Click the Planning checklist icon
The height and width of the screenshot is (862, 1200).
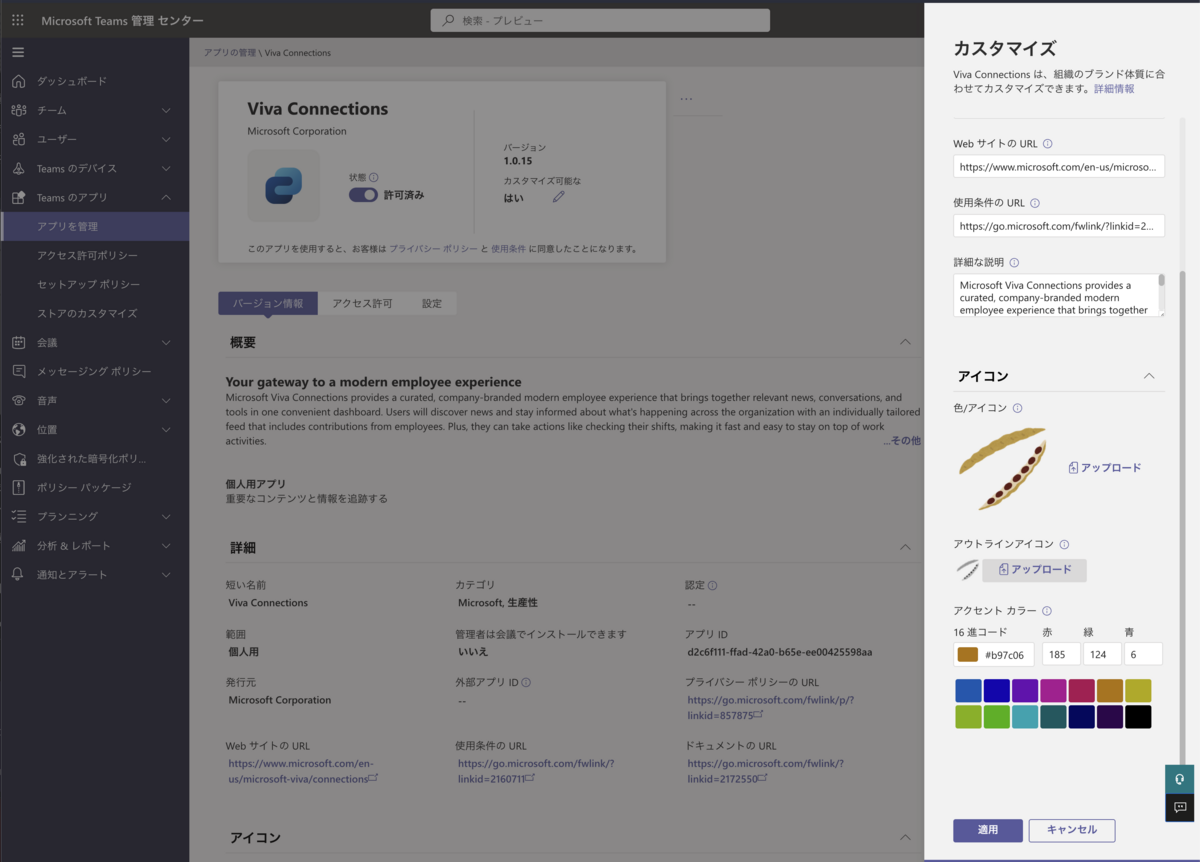coord(18,516)
